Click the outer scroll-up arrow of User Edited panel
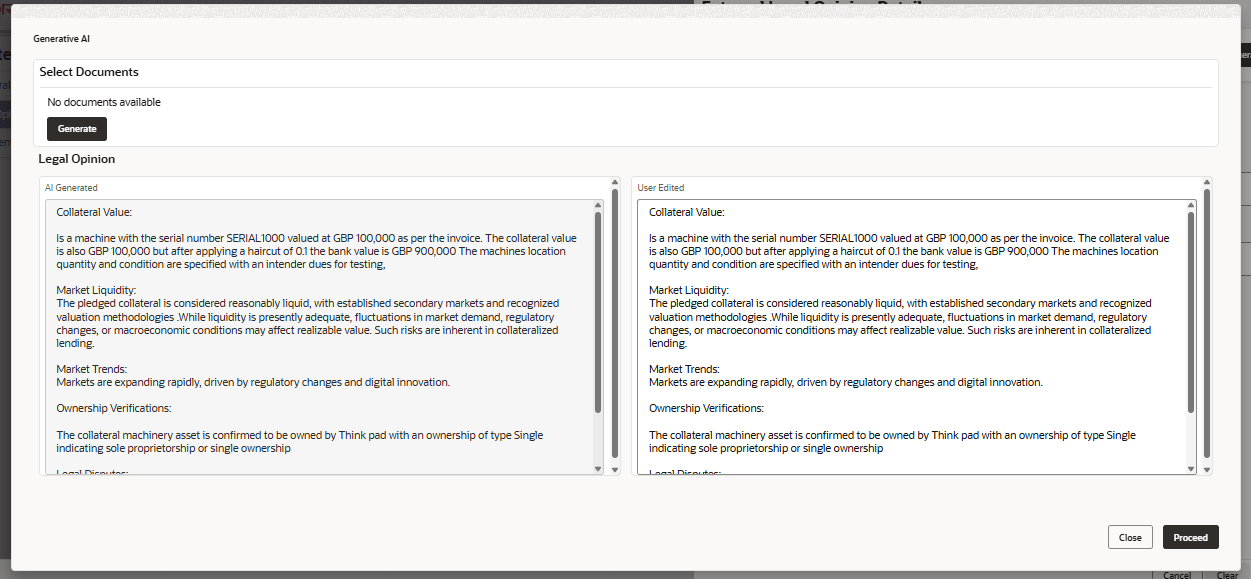Screen dimensions: 1251x579 click(1207, 183)
